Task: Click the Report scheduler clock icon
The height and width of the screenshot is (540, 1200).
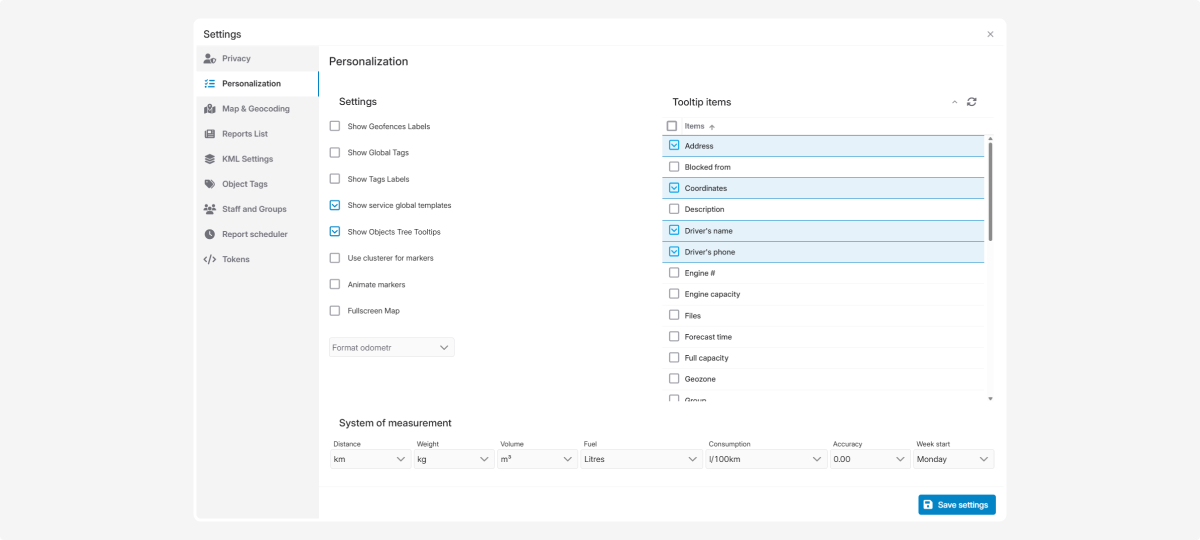Action: pos(210,234)
